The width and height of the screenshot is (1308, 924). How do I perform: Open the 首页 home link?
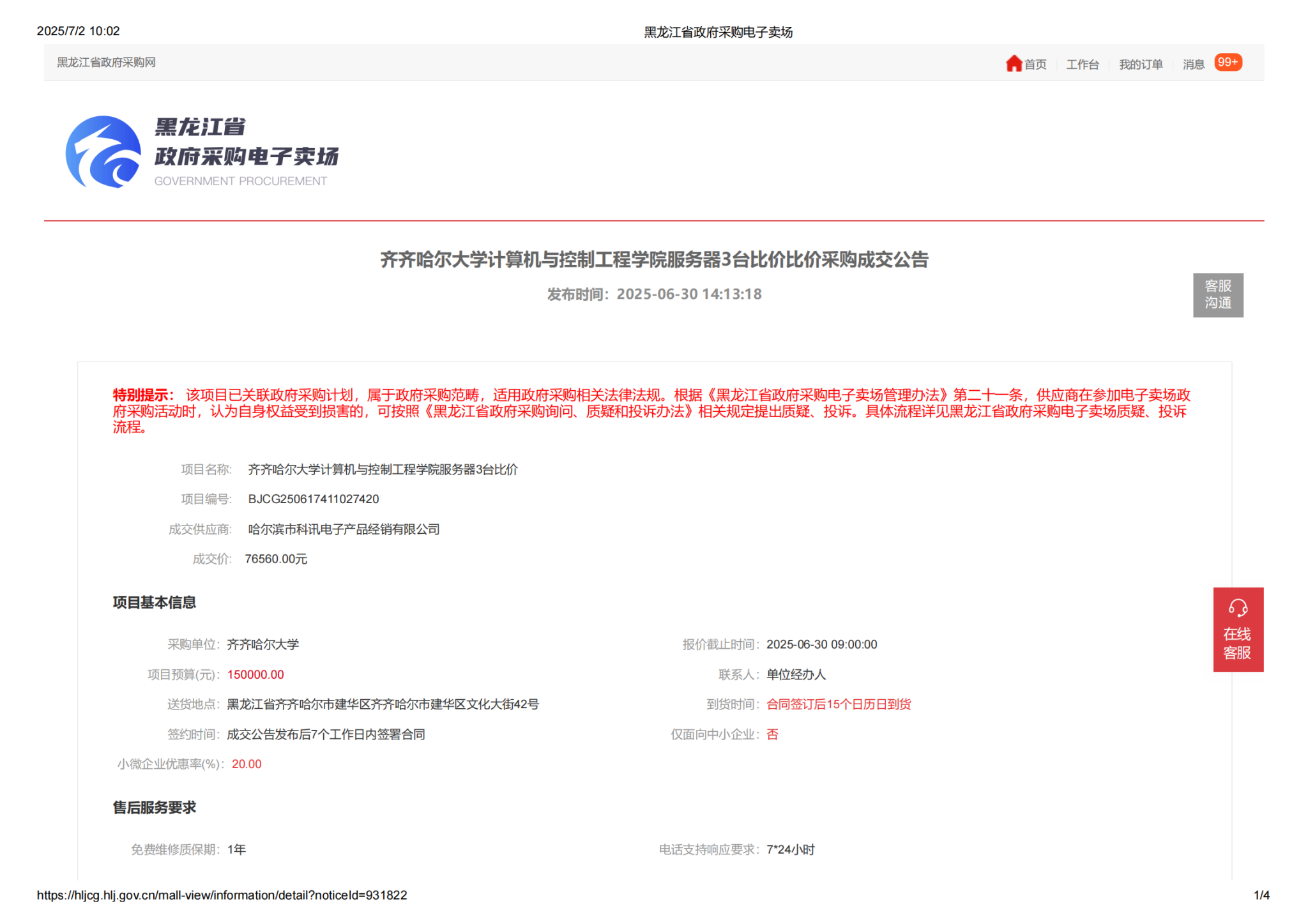pos(1035,64)
